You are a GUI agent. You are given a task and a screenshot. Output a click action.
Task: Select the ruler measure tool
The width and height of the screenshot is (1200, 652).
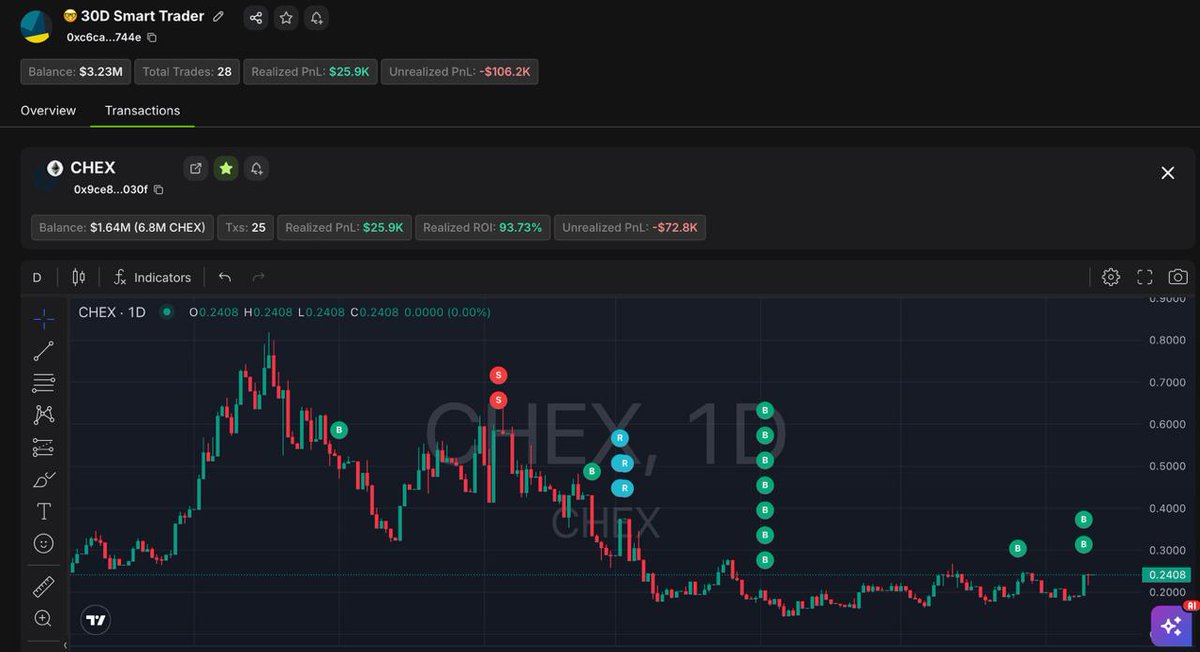point(44,587)
